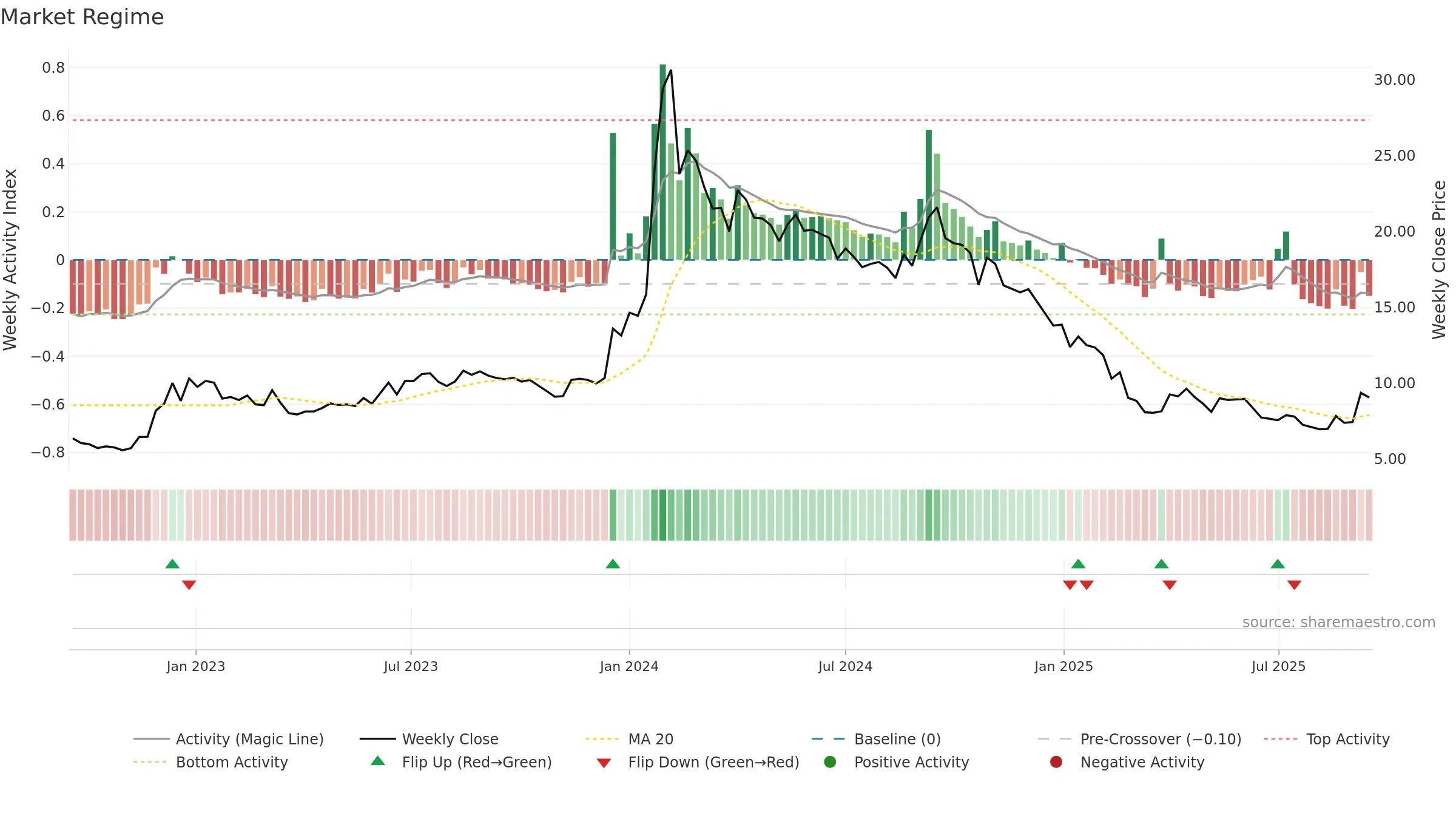Screen dimensions: 1456x819
Task: Click the Flip Up (Red→Green) legend entry
Action: (461, 762)
